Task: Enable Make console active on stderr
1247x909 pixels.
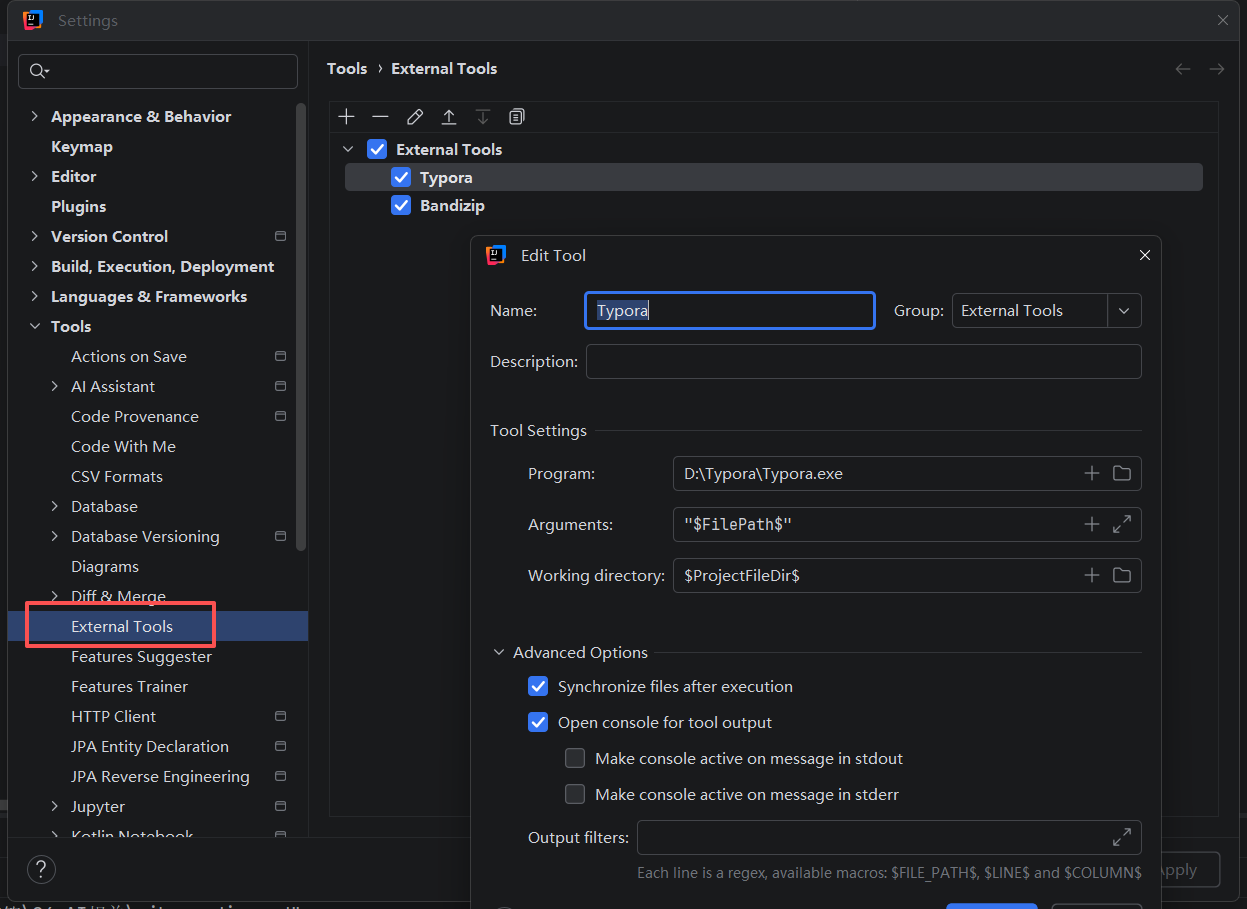Action: coord(575,795)
